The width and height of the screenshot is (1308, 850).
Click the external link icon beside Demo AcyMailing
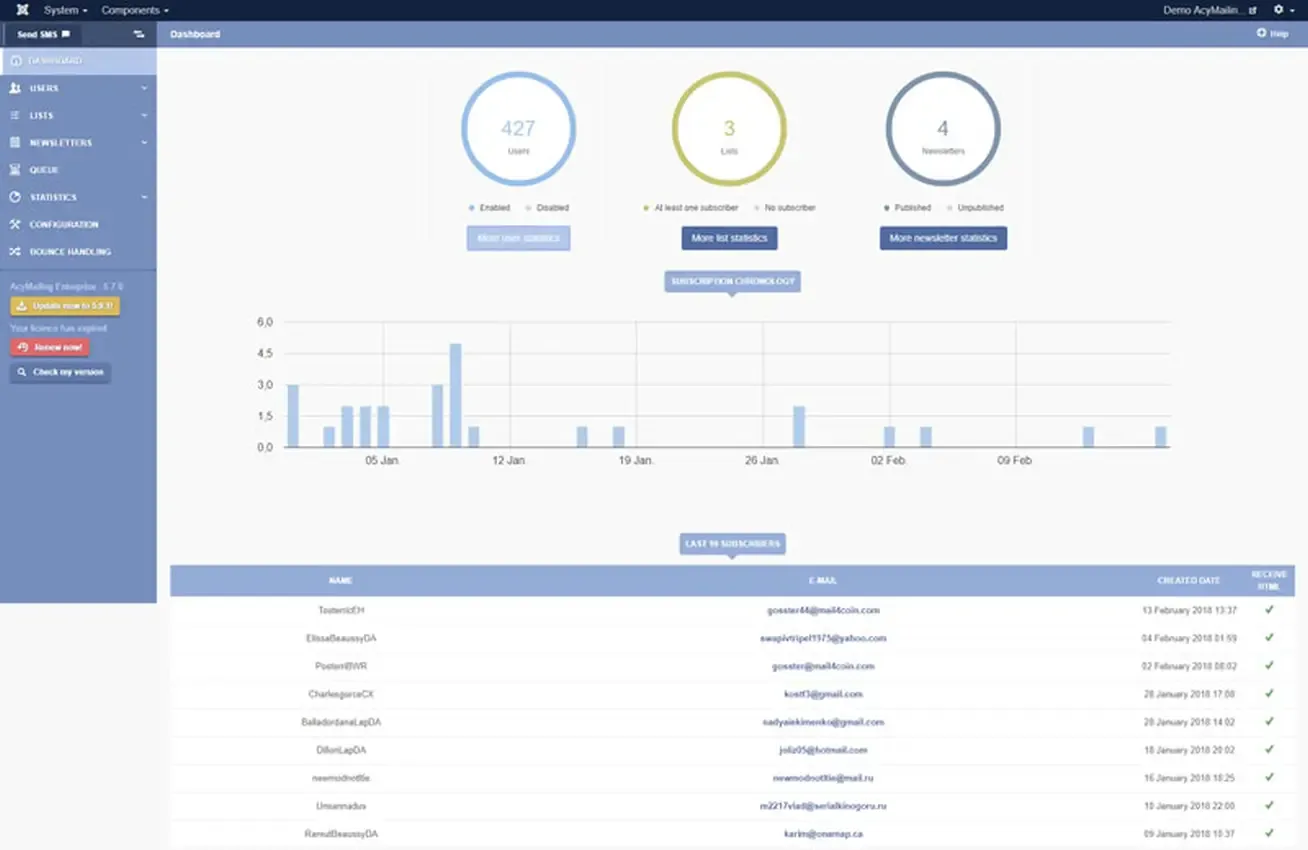click(1253, 10)
